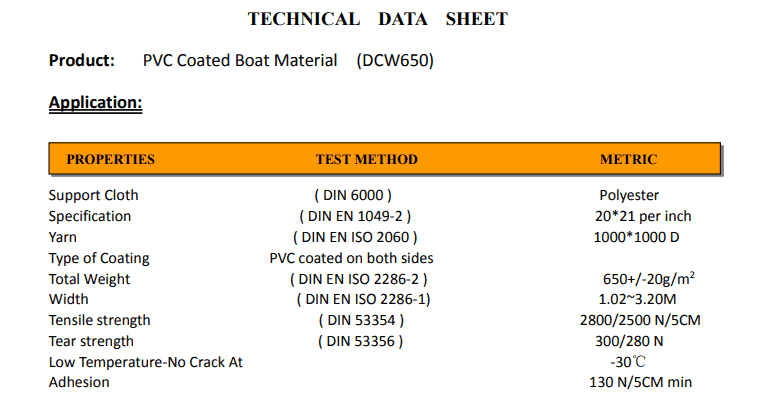Image resolution: width=759 pixels, height=404 pixels.
Task: Click the PROPERTIES column header
Action: [111, 159]
